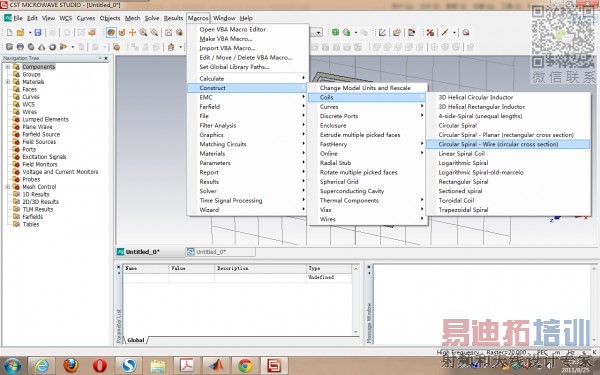Expand the Mesh Control tree node

7,187
